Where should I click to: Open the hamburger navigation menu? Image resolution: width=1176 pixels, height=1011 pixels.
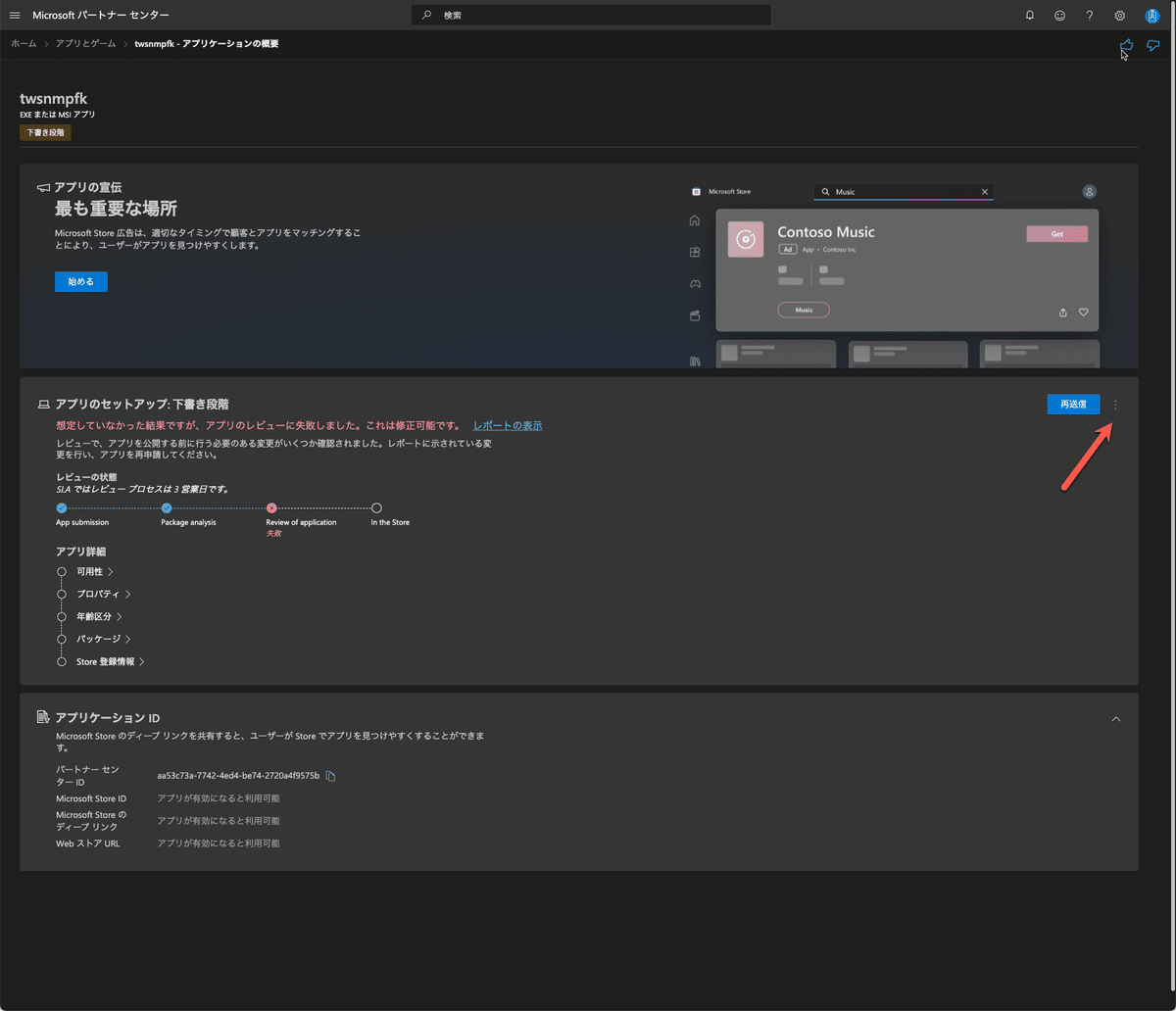coord(14,14)
